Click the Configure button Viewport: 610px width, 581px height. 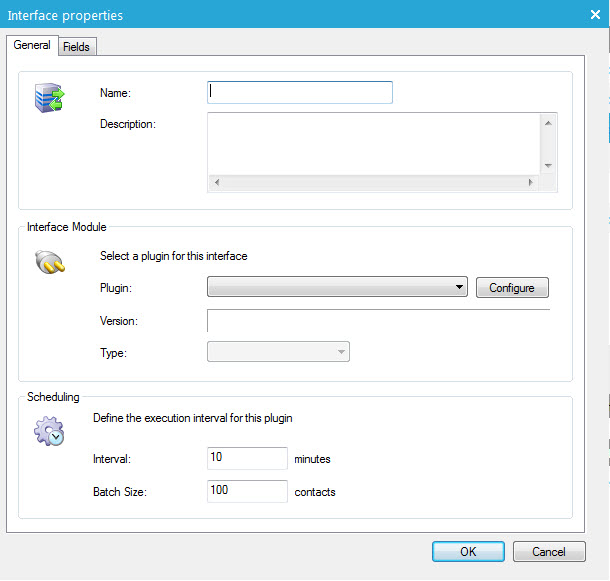click(512, 288)
